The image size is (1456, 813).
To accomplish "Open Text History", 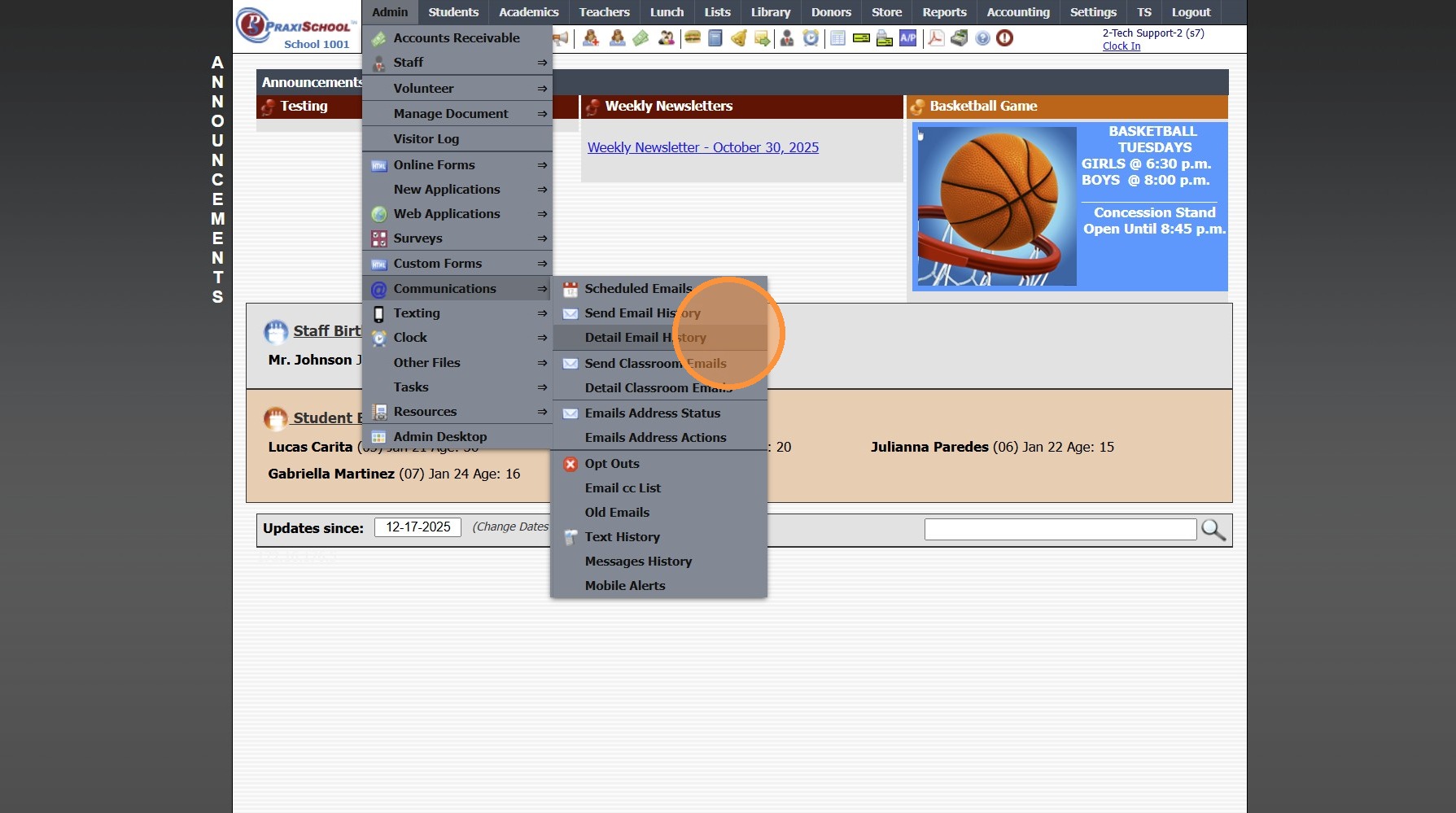I will [659, 537].
